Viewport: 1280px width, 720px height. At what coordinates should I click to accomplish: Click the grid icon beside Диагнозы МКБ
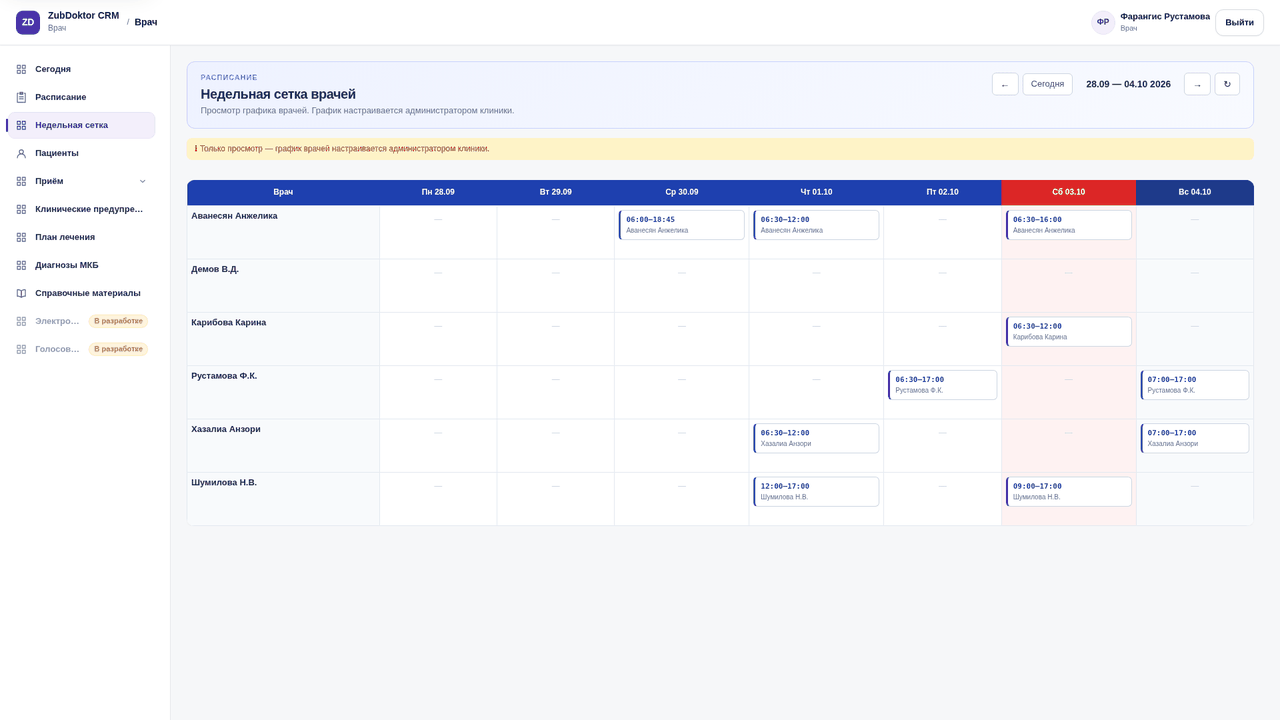21,265
